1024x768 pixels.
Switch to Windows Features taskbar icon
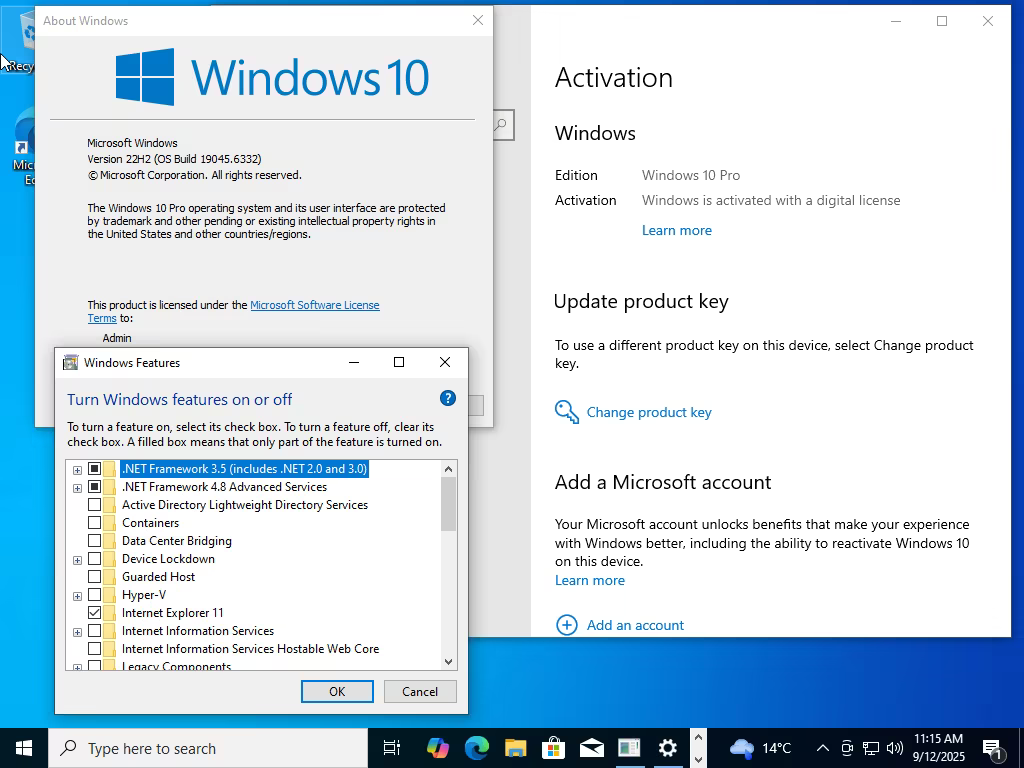(630, 748)
